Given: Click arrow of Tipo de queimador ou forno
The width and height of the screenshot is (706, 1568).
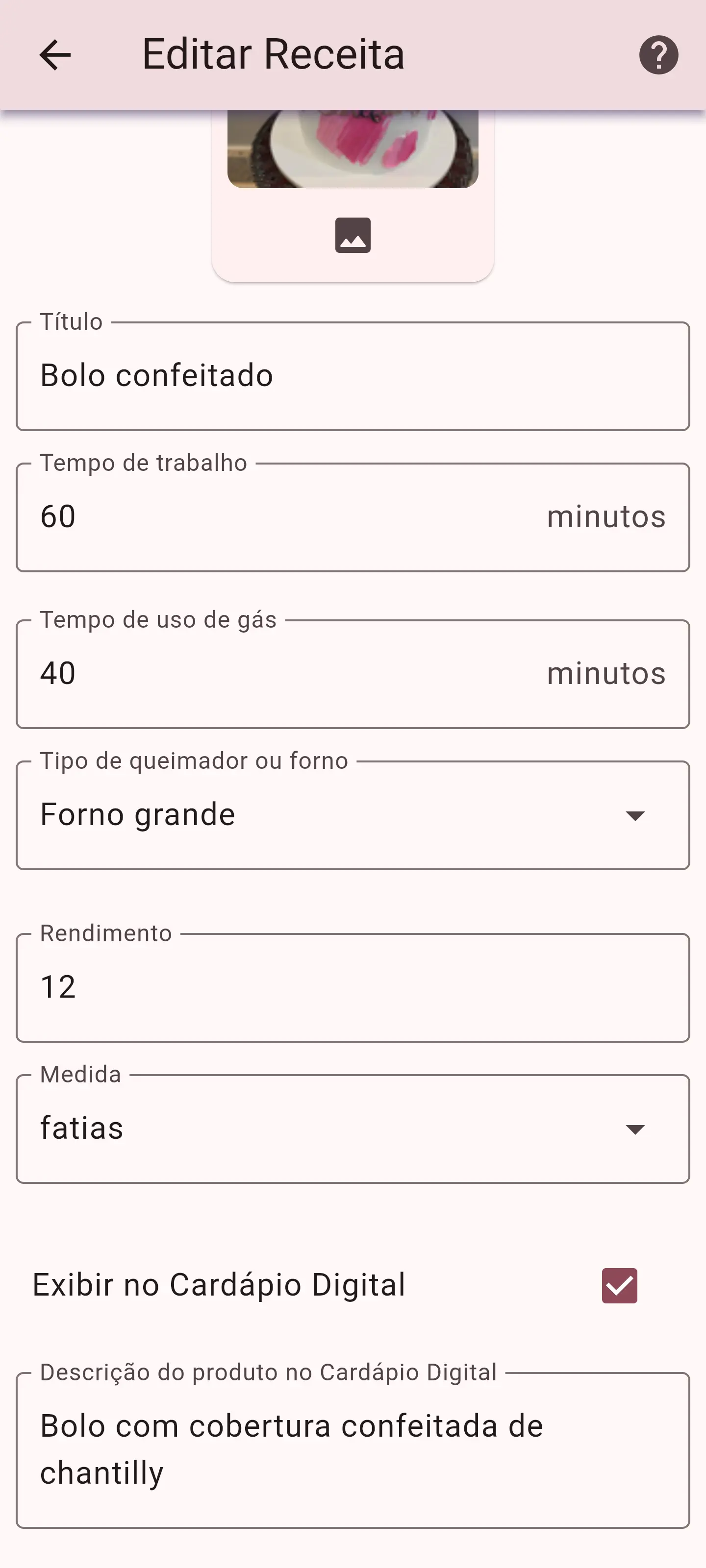Looking at the screenshot, I should coord(635,816).
